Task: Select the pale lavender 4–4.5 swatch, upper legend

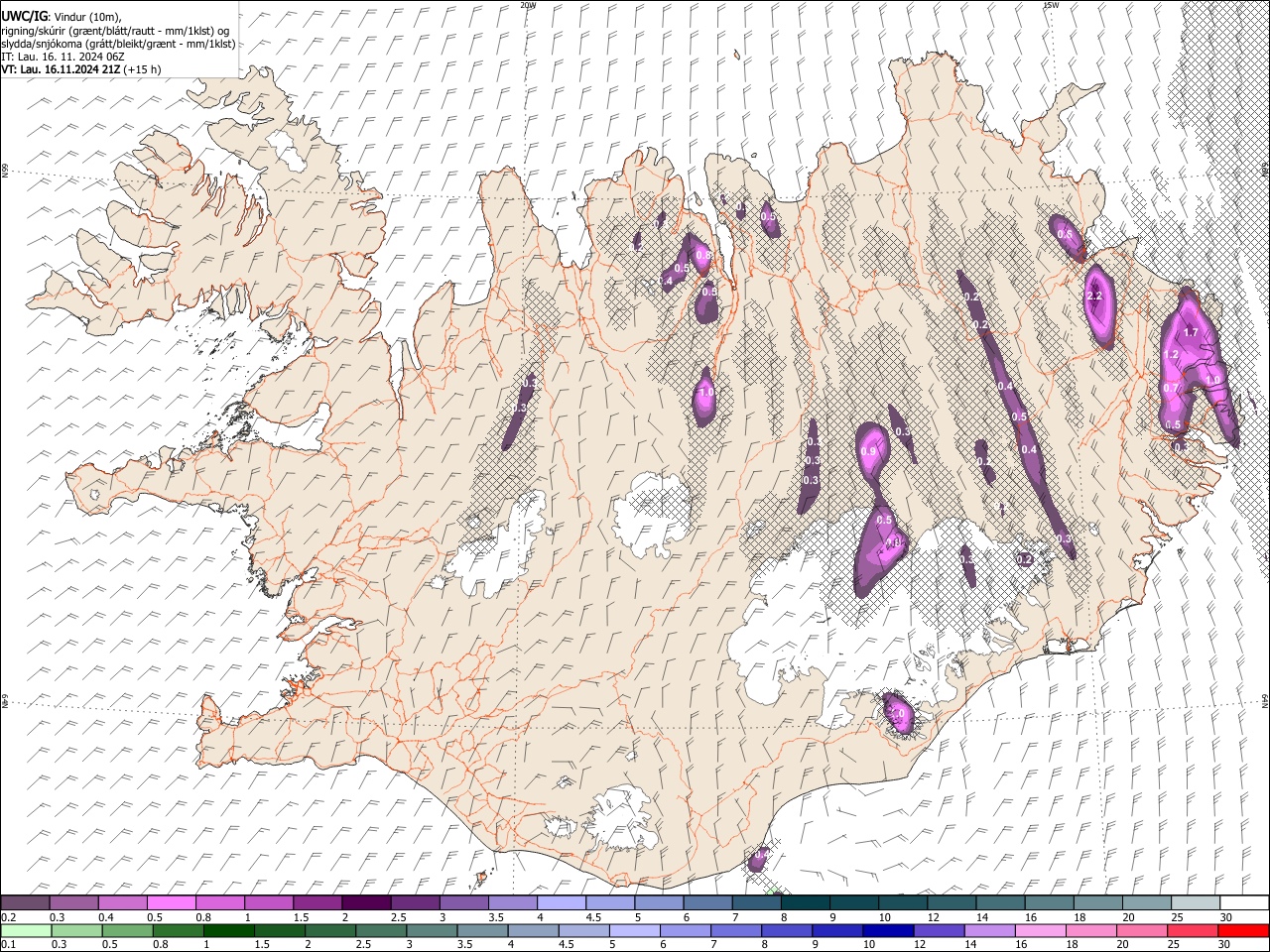Action: tap(561, 902)
